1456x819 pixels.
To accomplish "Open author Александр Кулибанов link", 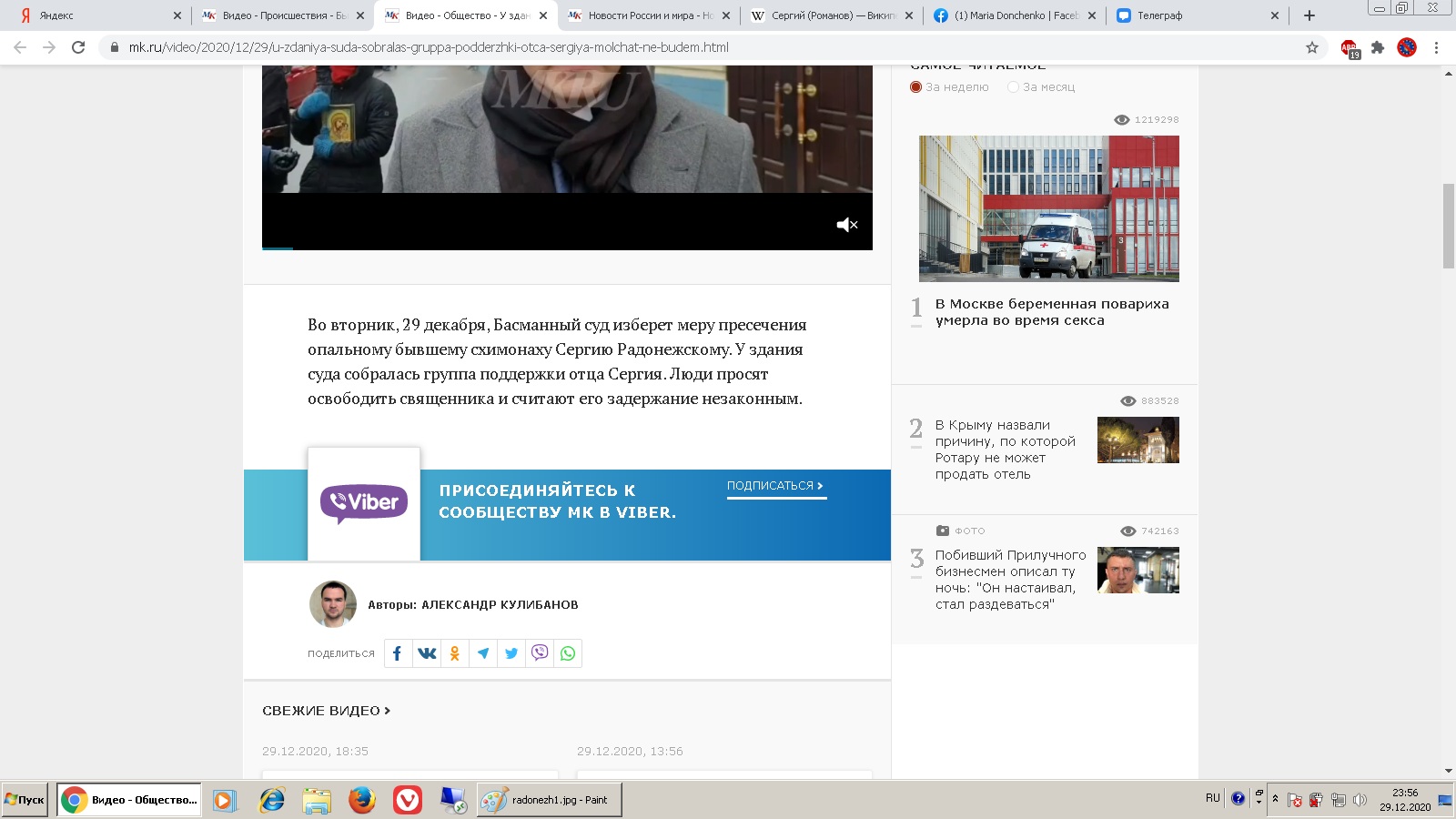I will point(500,605).
